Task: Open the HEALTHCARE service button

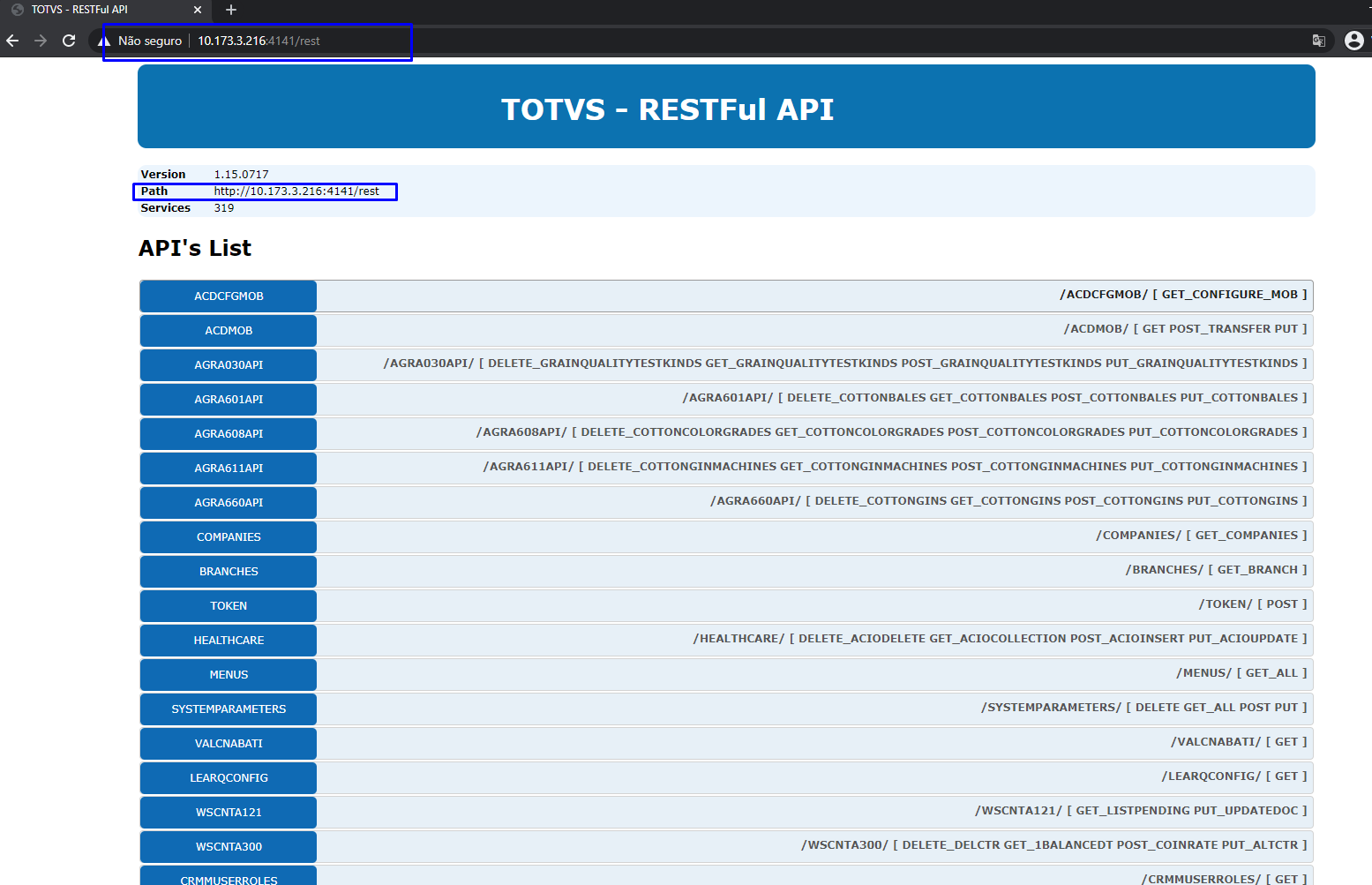Action: point(229,641)
